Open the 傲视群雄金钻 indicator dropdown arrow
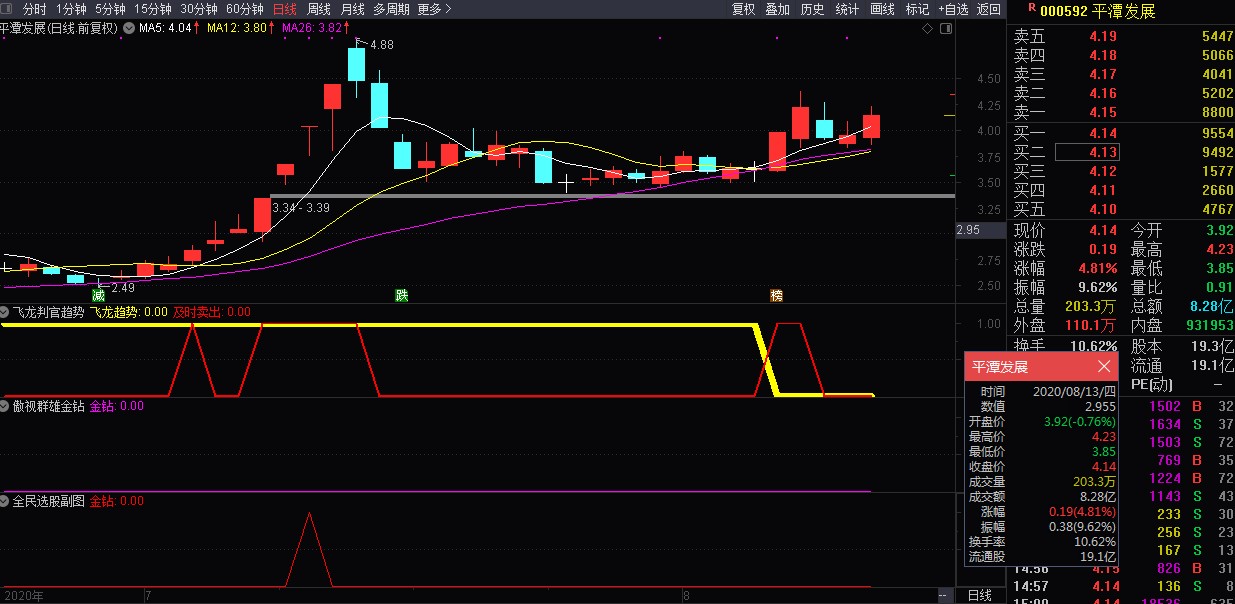 click(x=6, y=406)
